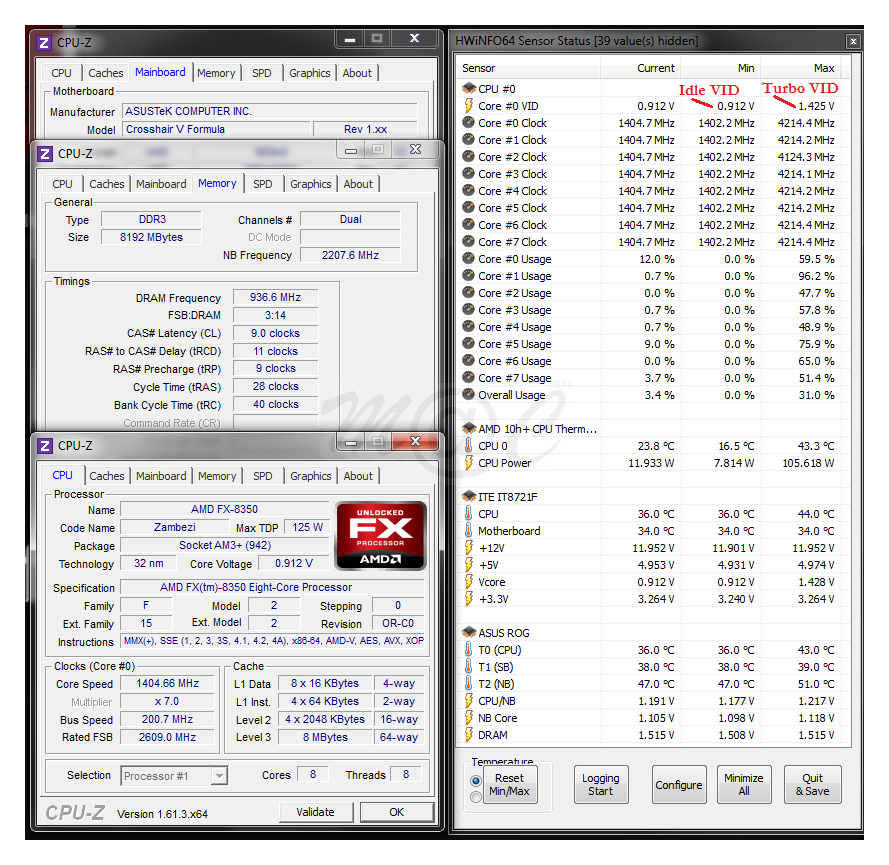Open HWiNFO settings via the Configure button
Viewport: 889px width, 865px height.
(x=679, y=785)
